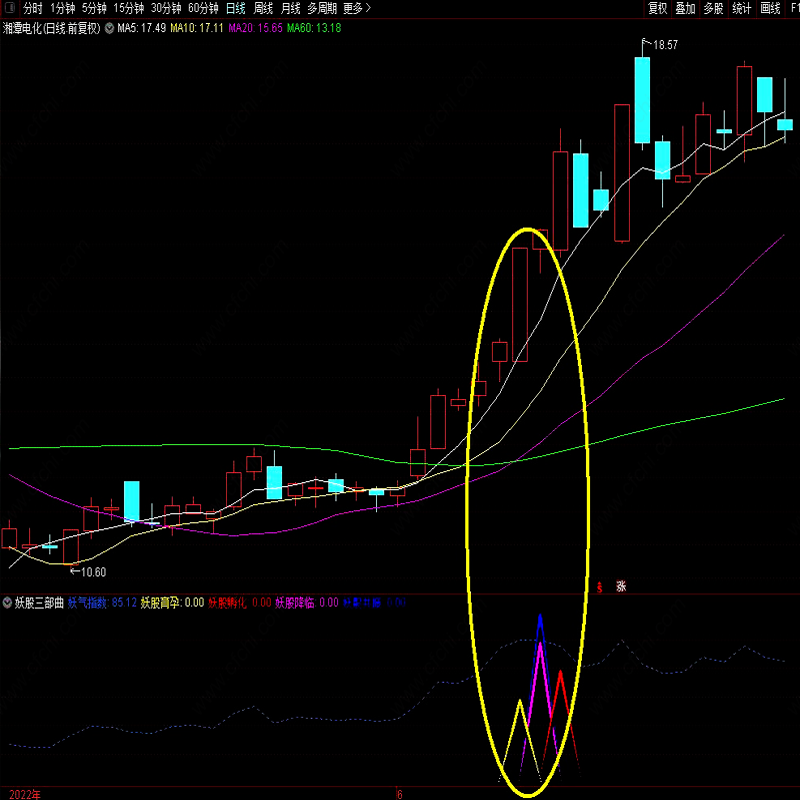Switch to the 分时 intraday view
800x800 pixels.
pyautogui.click(x=33, y=8)
